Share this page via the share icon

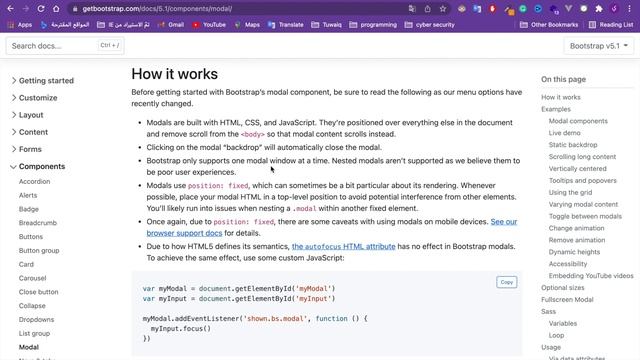[x=427, y=9]
